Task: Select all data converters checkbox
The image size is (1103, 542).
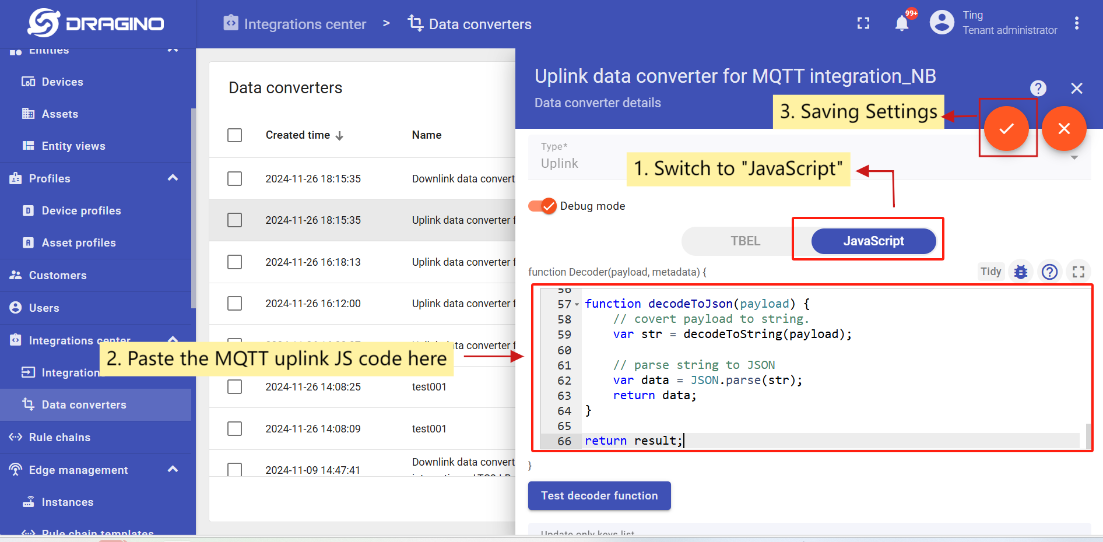Action: (x=235, y=135)
